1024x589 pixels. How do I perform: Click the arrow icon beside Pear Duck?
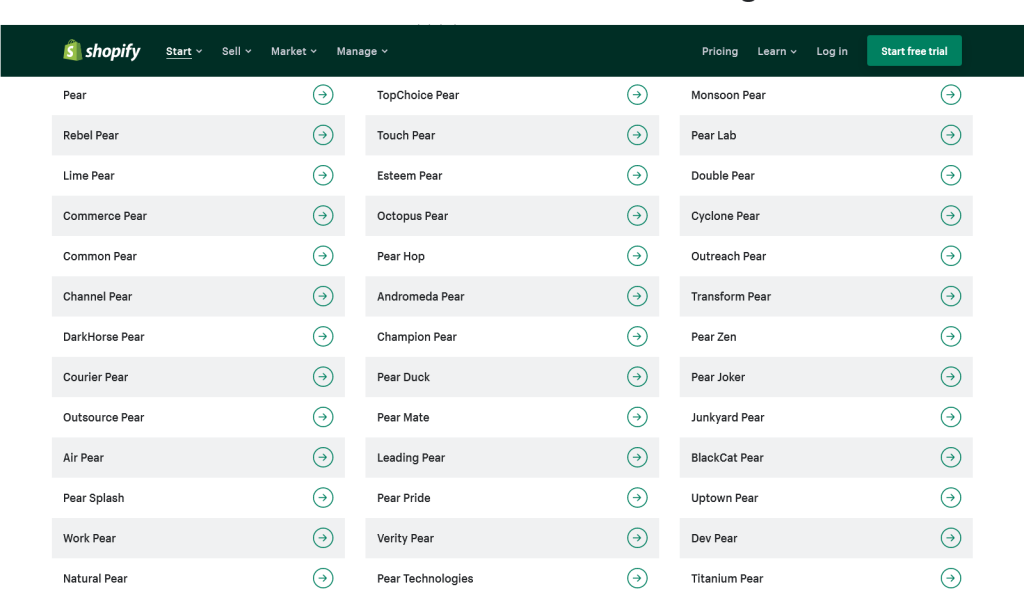pos(637,377)
